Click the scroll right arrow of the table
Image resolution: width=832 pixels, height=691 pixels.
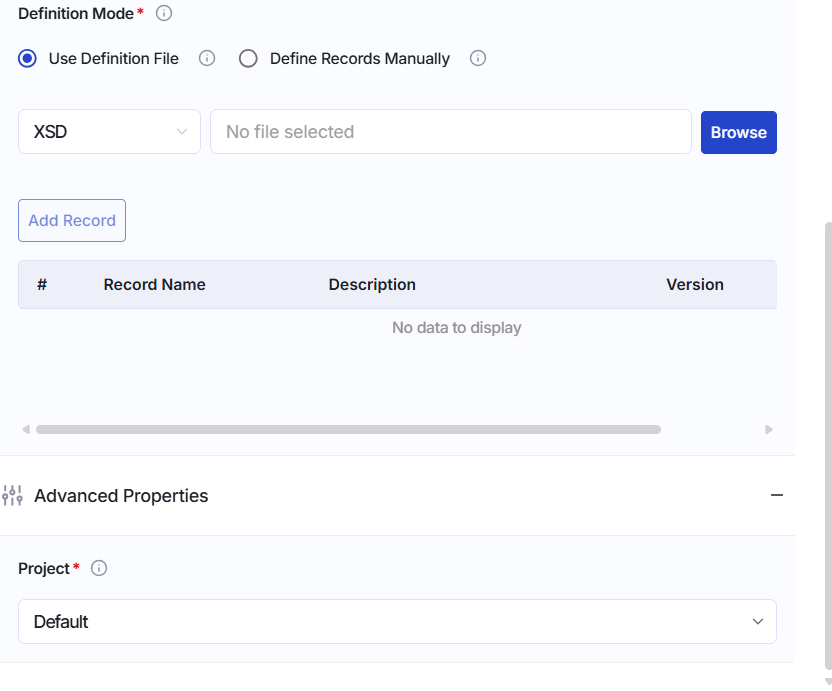[768, 429]
